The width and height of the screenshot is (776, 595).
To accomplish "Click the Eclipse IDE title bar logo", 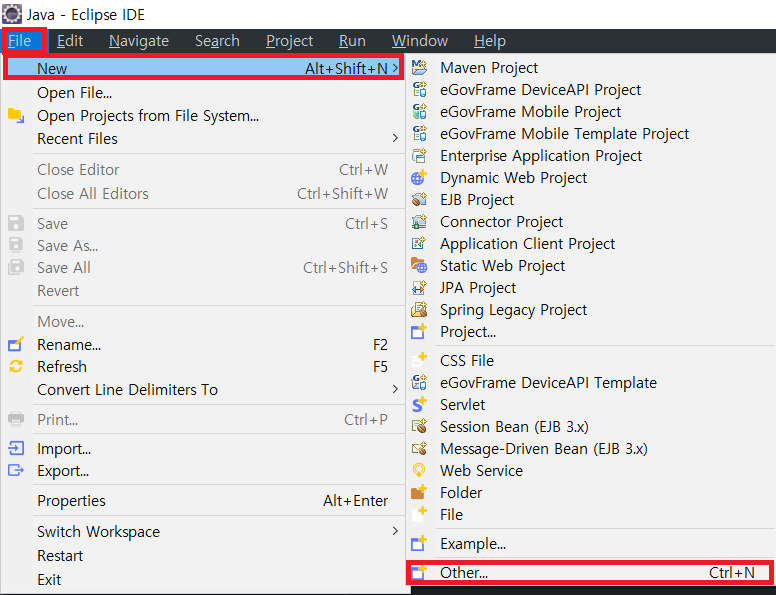I will 11,14.
